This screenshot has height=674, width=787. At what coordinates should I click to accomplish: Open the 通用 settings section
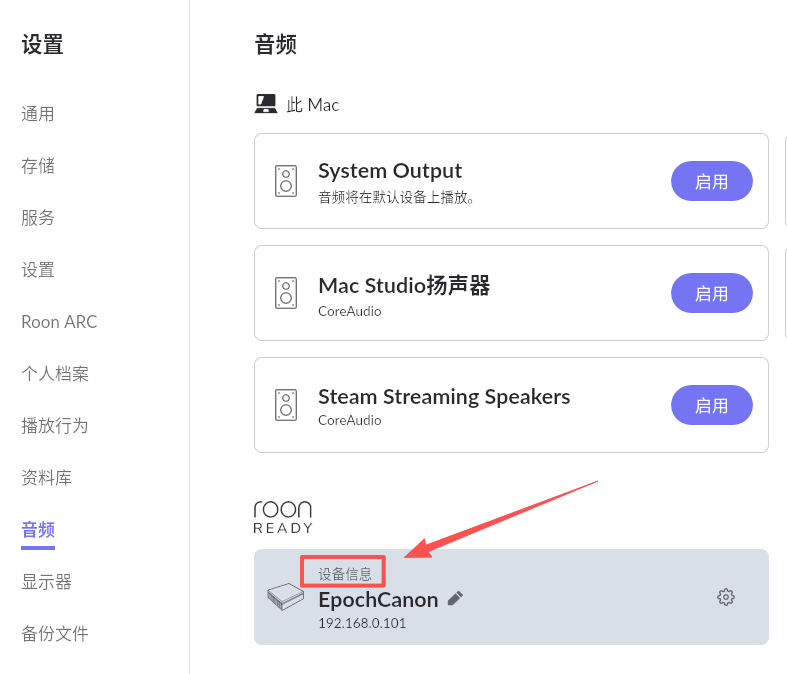click(38, 114)
